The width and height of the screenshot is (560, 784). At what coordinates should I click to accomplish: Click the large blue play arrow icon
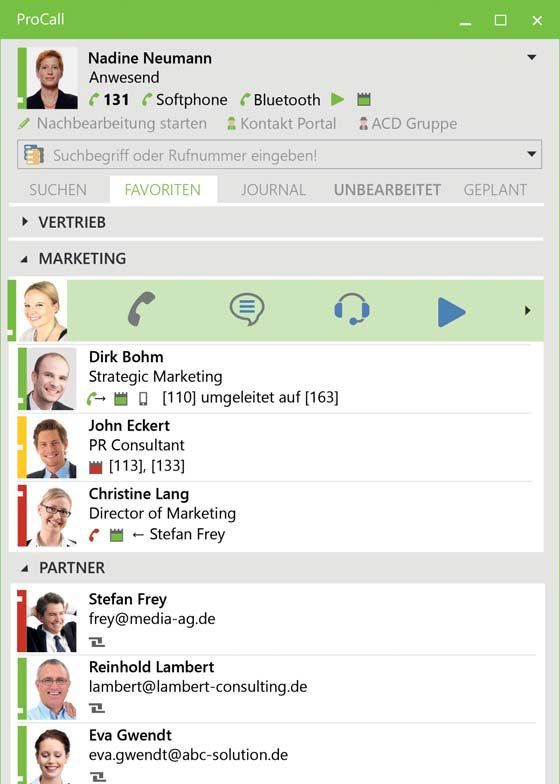[452, 312]
